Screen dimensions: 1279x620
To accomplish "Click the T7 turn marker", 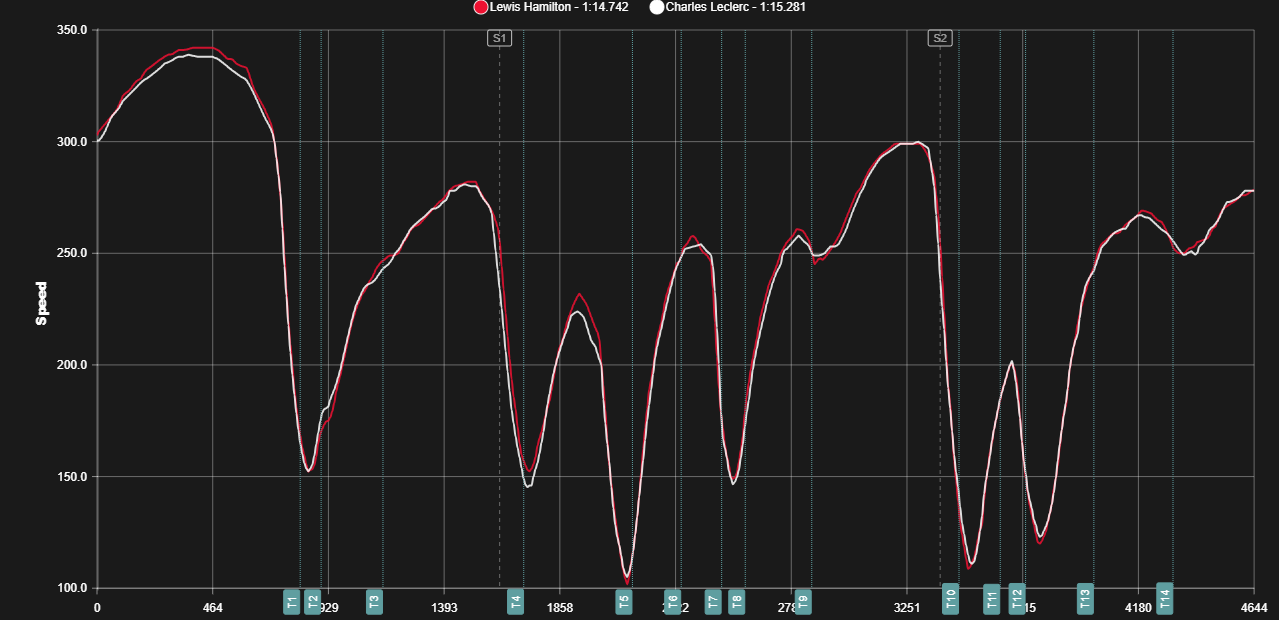I will 713,601.
